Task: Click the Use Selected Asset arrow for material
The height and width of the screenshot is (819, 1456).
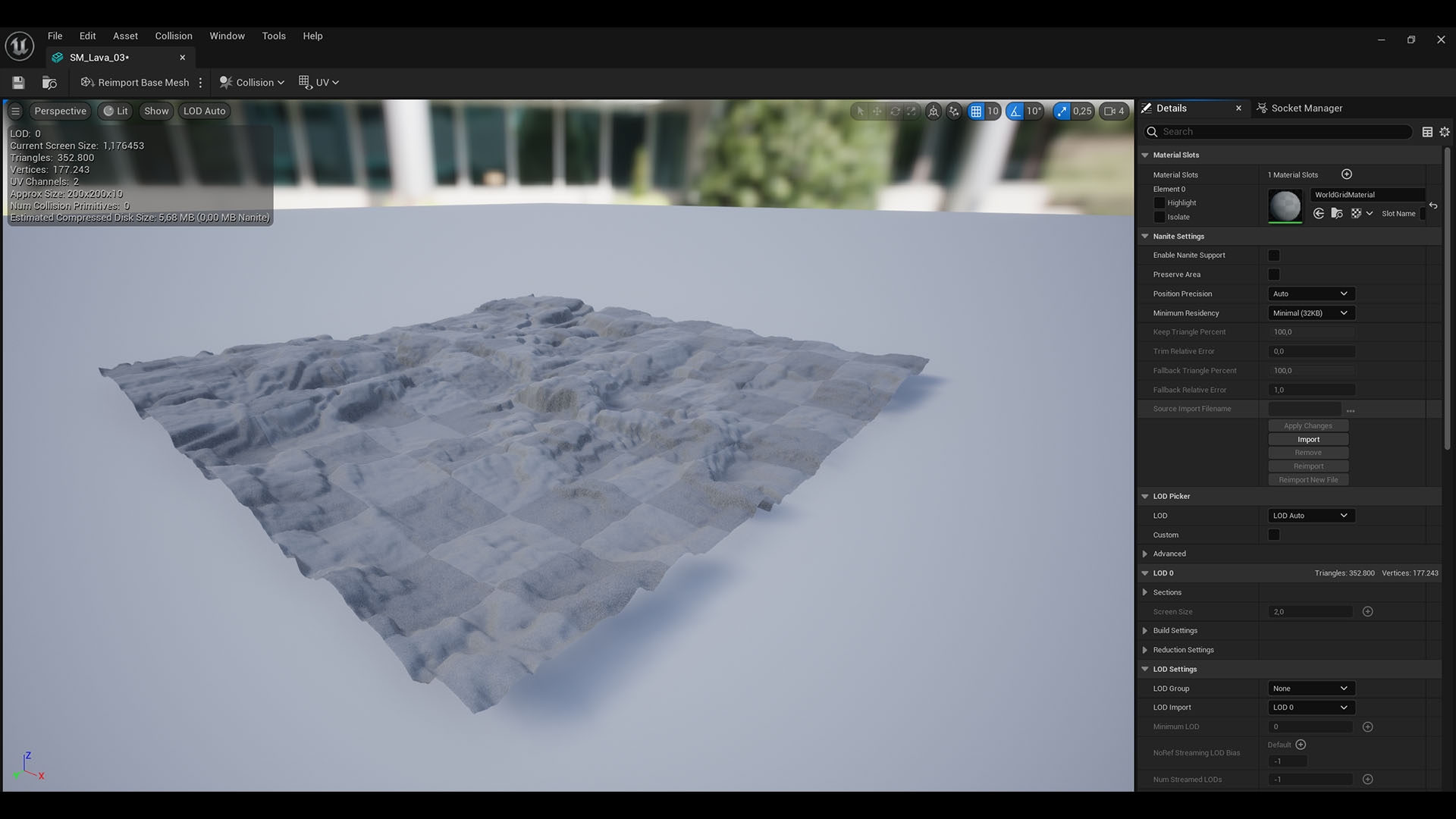Action: click(1318, 213)
